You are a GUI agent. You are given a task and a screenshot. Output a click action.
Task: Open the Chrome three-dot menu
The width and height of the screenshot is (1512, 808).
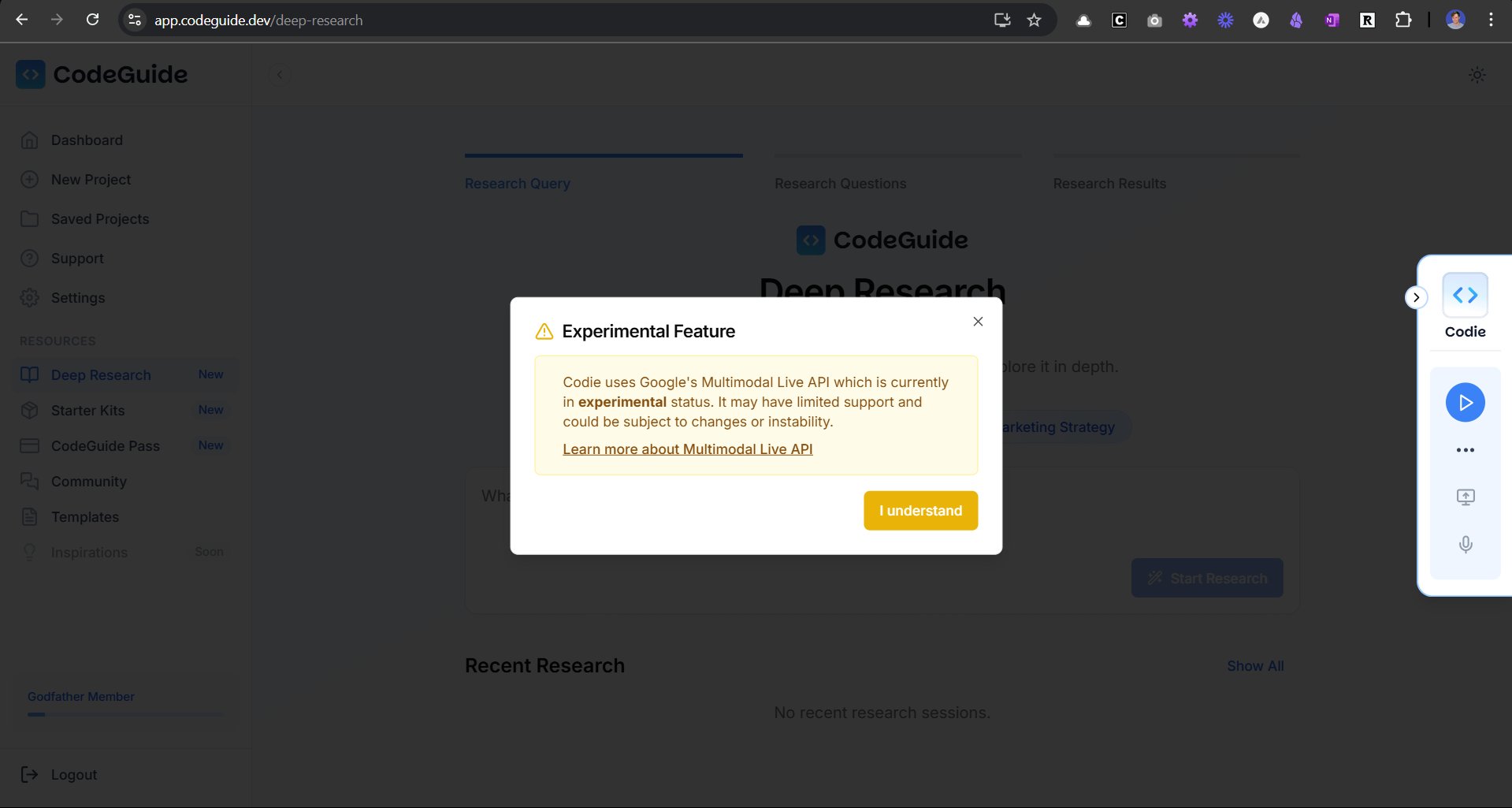click(x=1491, y=20)
